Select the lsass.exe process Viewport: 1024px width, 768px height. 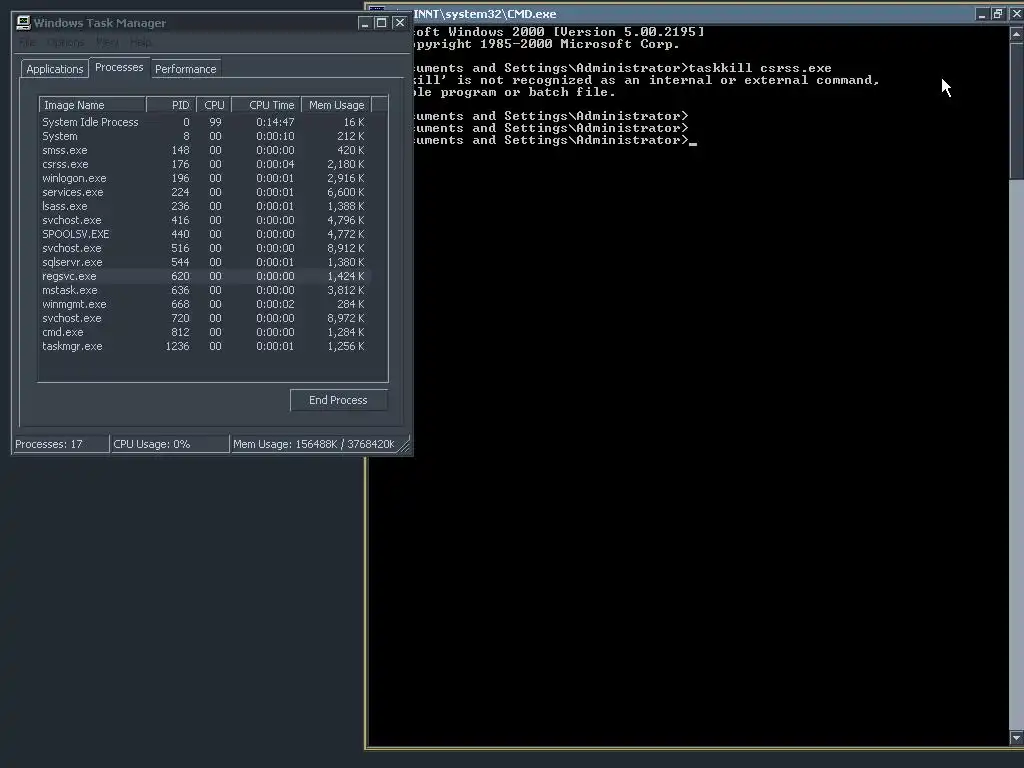205,206
